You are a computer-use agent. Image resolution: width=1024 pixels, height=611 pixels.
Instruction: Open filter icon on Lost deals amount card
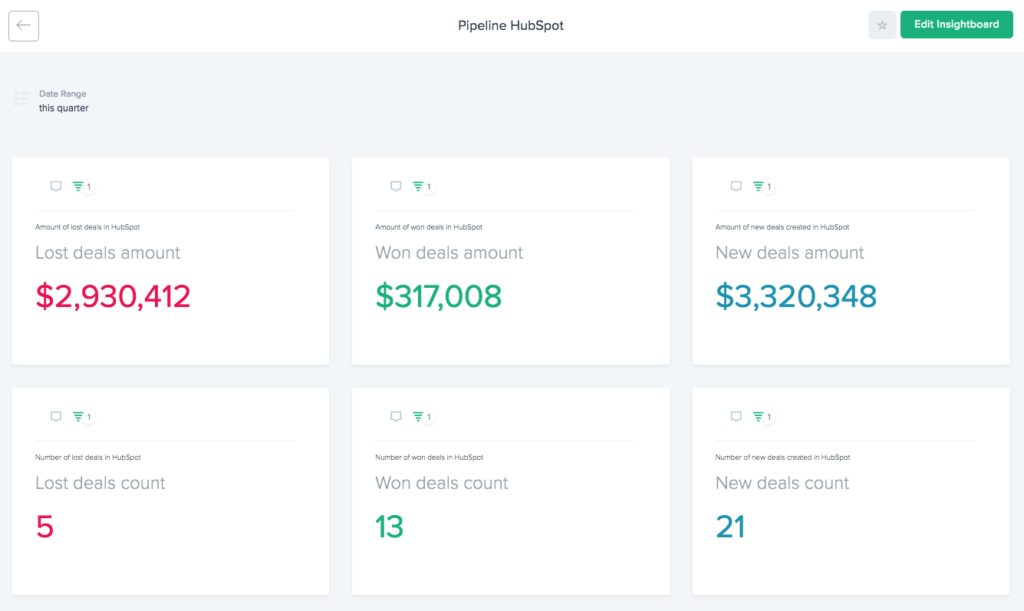click(78, 186)
